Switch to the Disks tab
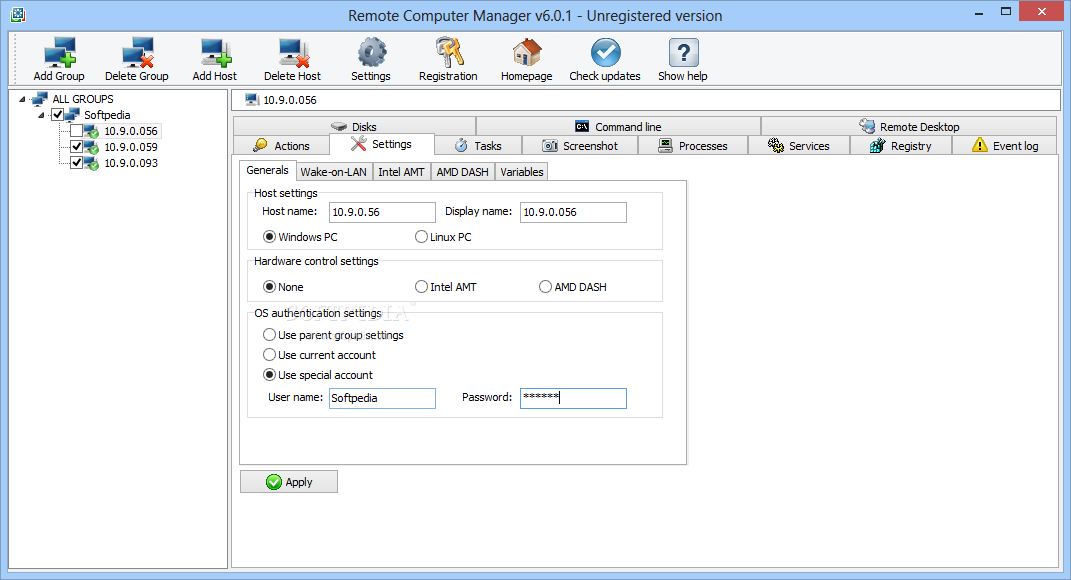 (354, 126)
